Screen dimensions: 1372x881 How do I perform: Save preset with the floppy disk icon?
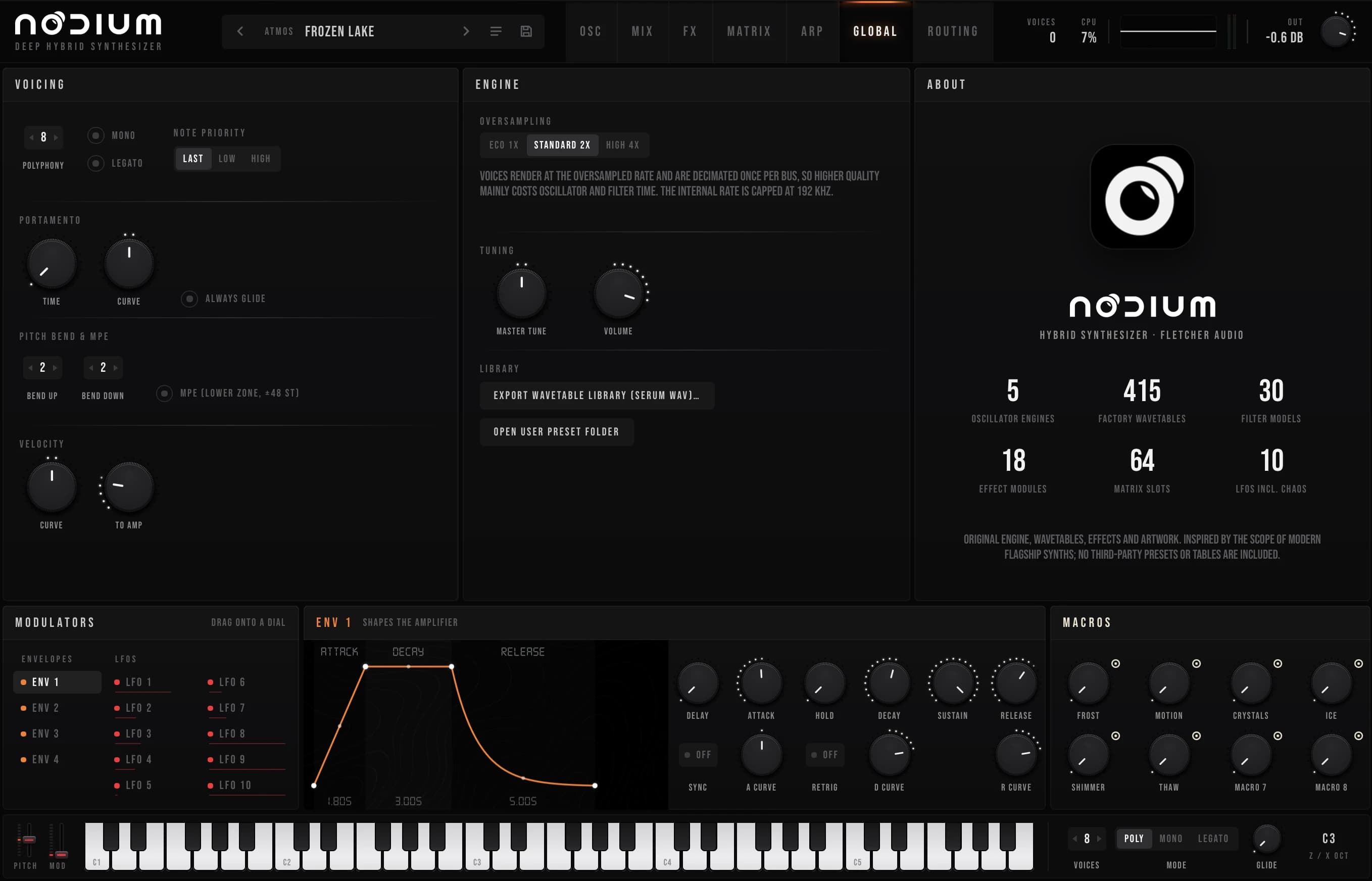526,31
